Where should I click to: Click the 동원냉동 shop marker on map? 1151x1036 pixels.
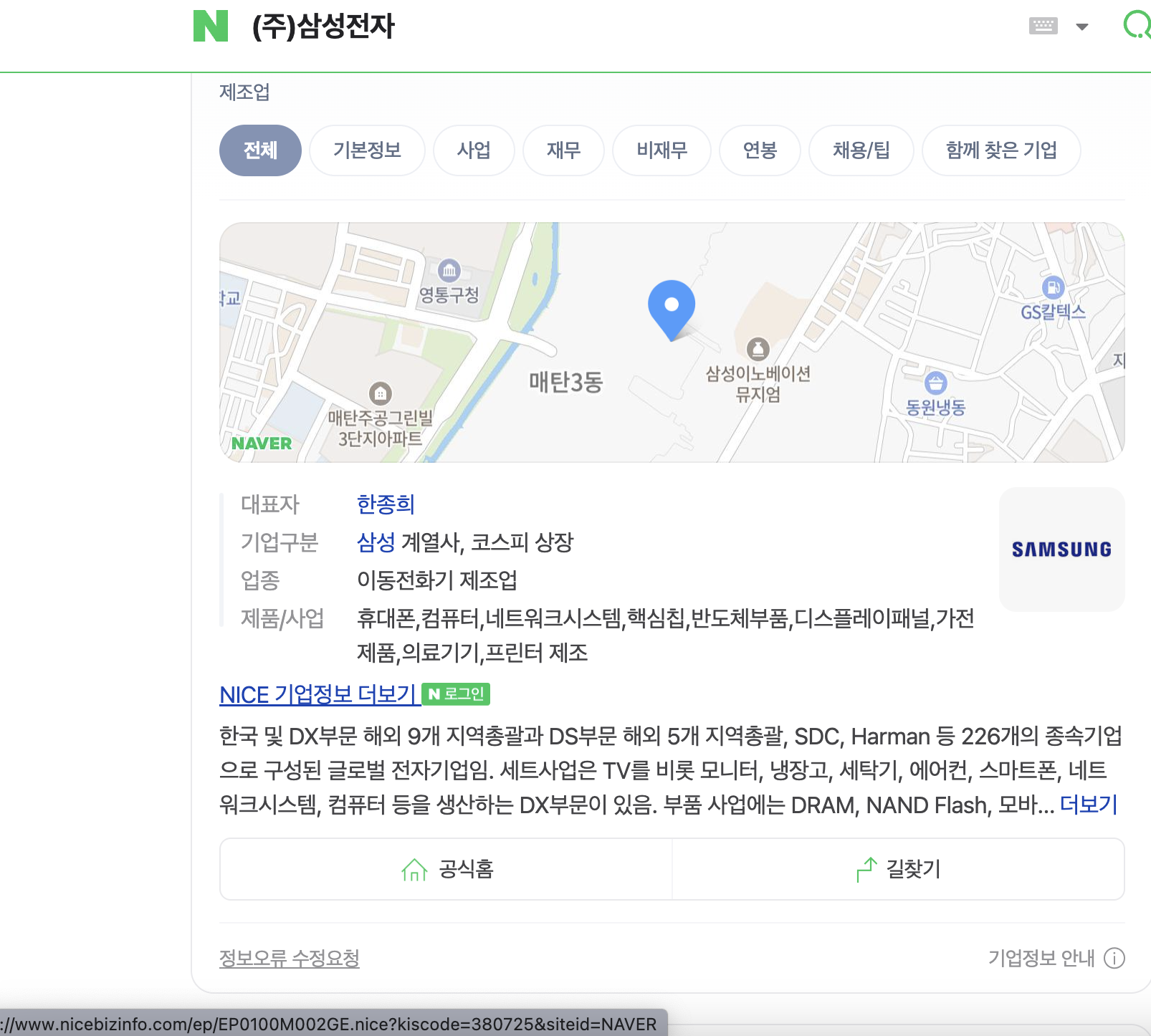[935, 383]
